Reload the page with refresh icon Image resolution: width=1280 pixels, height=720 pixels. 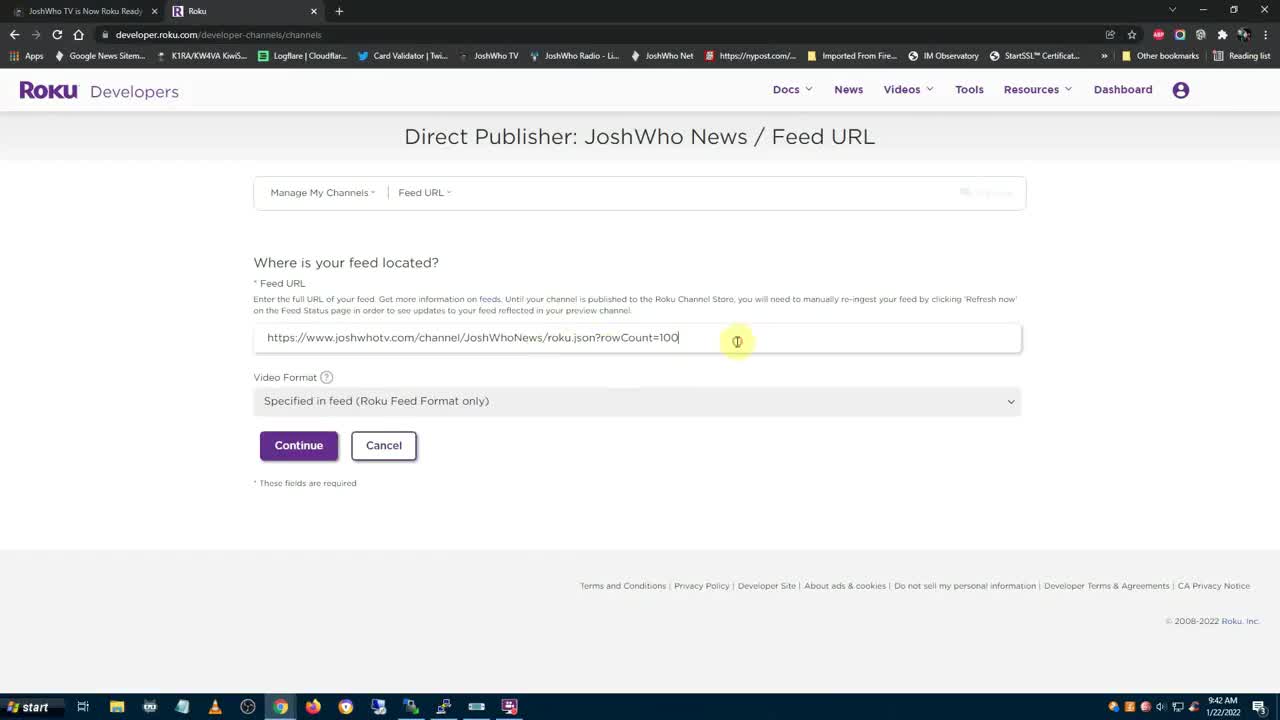(x=57, y=34)
